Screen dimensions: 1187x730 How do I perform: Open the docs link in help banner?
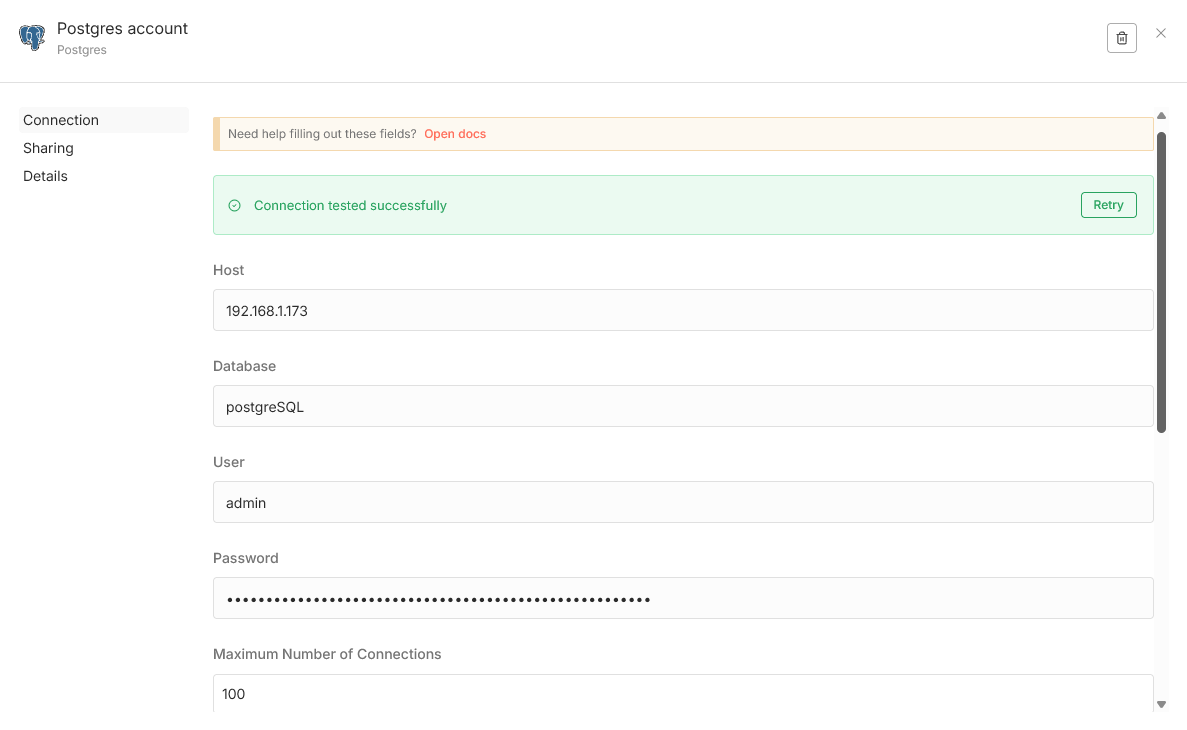pos(455,134)
